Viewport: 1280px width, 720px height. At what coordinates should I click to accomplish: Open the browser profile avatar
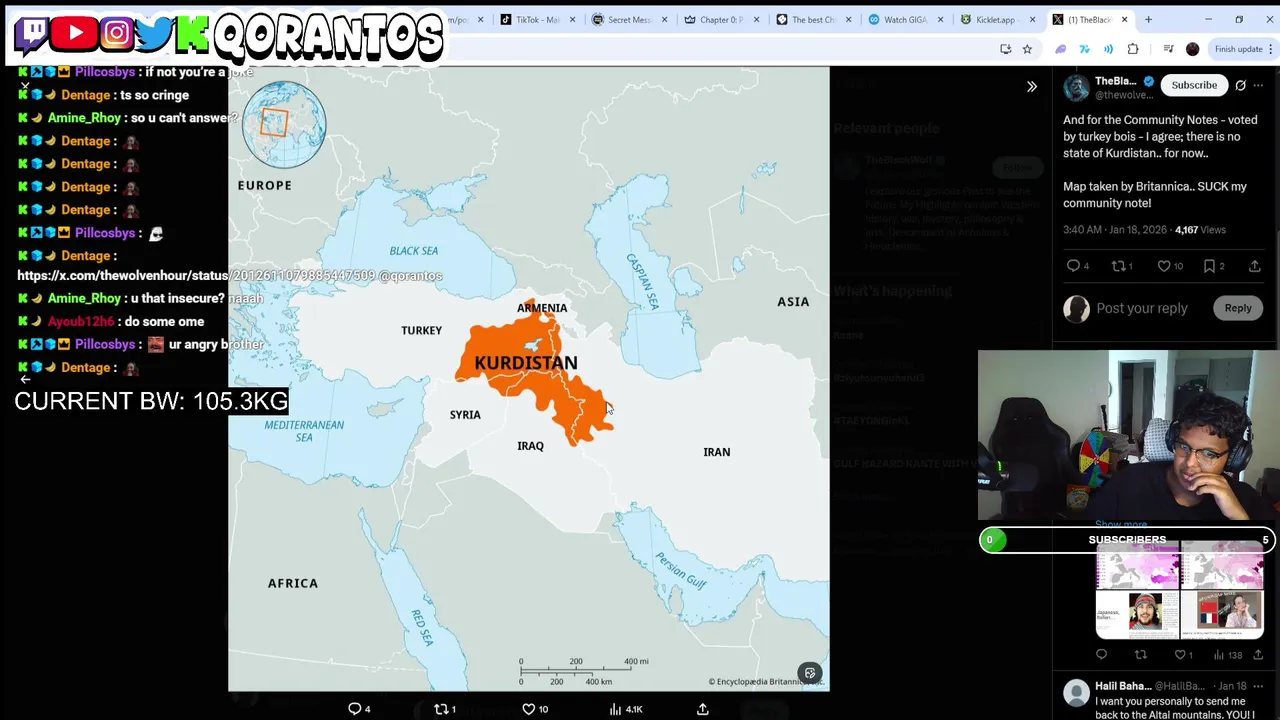(x=1192, y=49)
